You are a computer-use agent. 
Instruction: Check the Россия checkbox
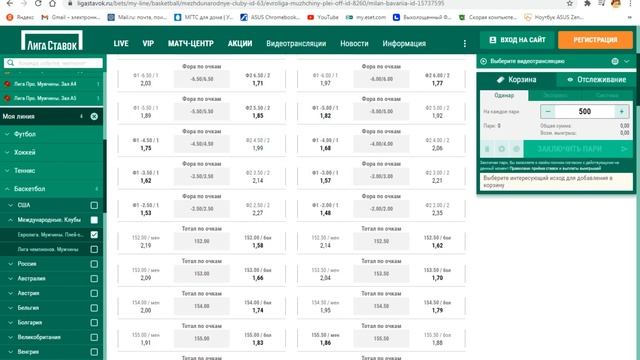click(94, 264)
